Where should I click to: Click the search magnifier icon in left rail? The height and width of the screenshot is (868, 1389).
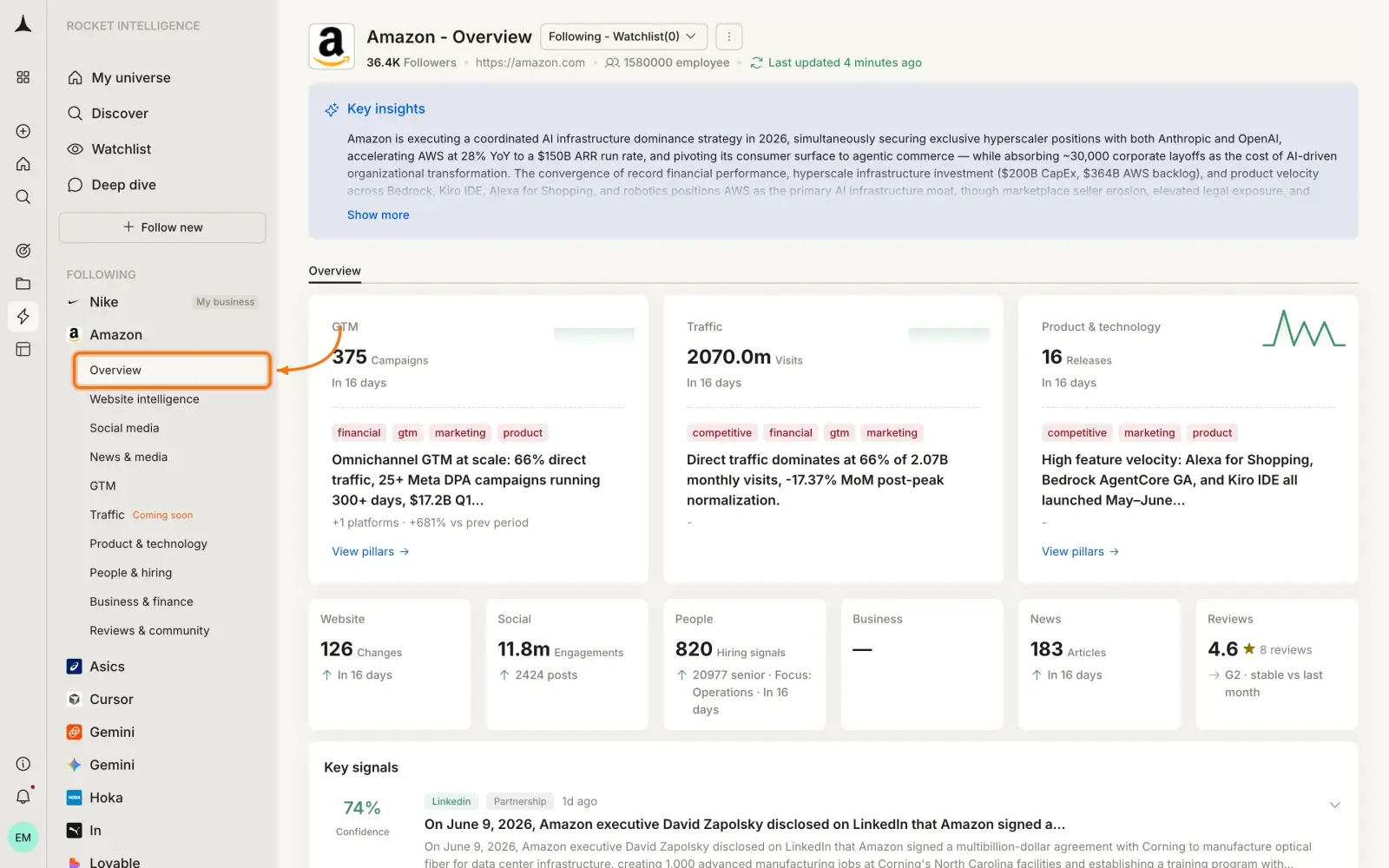tap(23, 197)
